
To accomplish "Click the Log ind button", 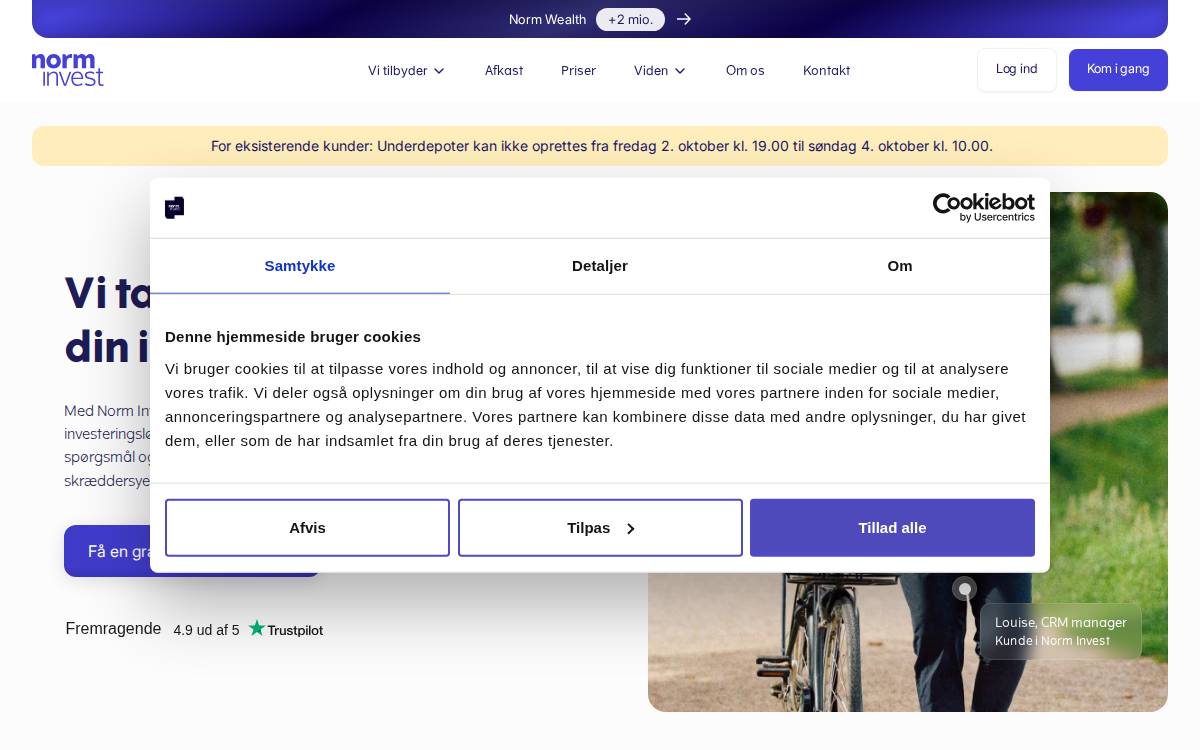I will click(x=1017, y=70).
